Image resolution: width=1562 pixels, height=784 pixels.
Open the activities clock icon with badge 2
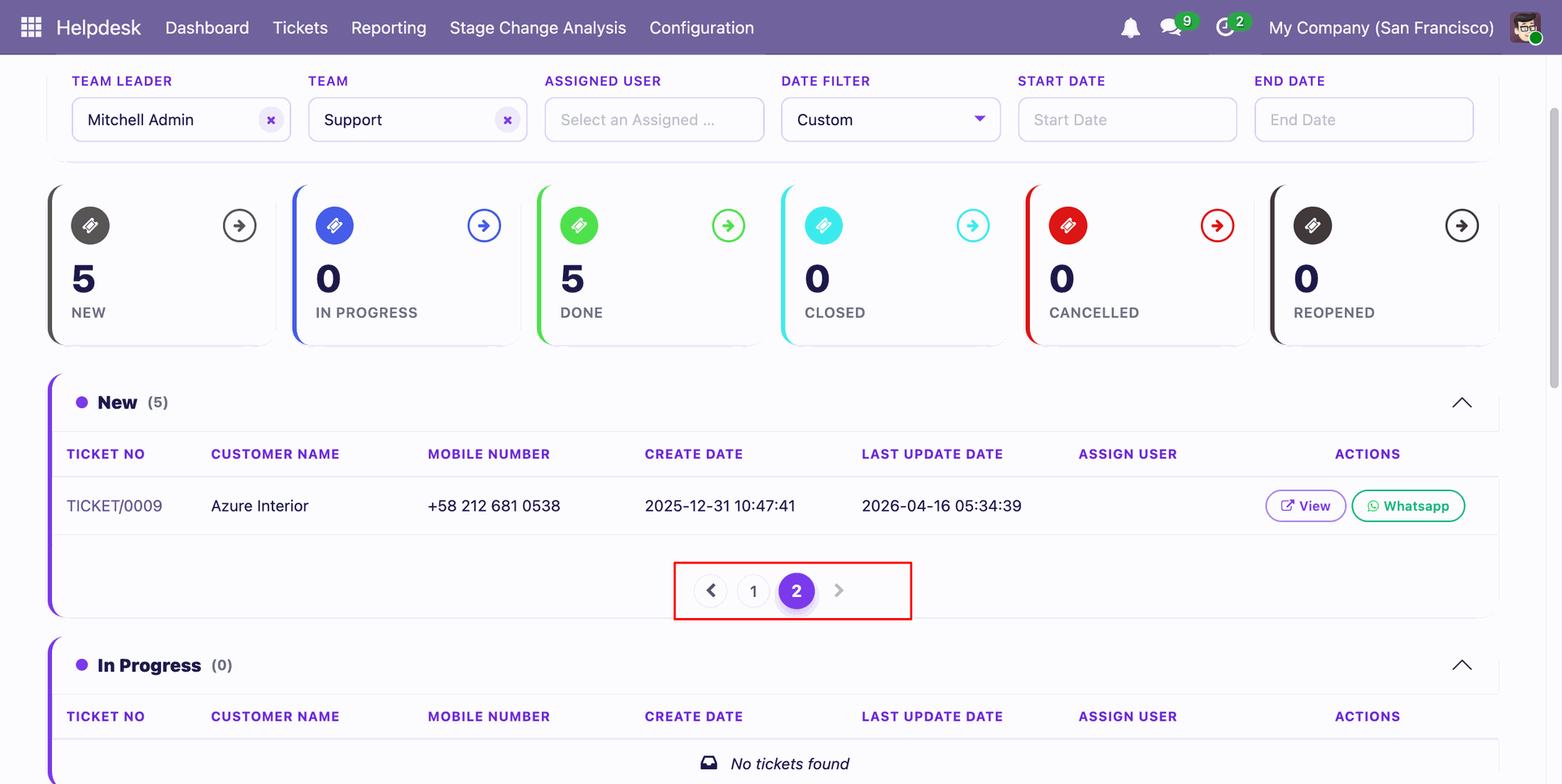1225,27
